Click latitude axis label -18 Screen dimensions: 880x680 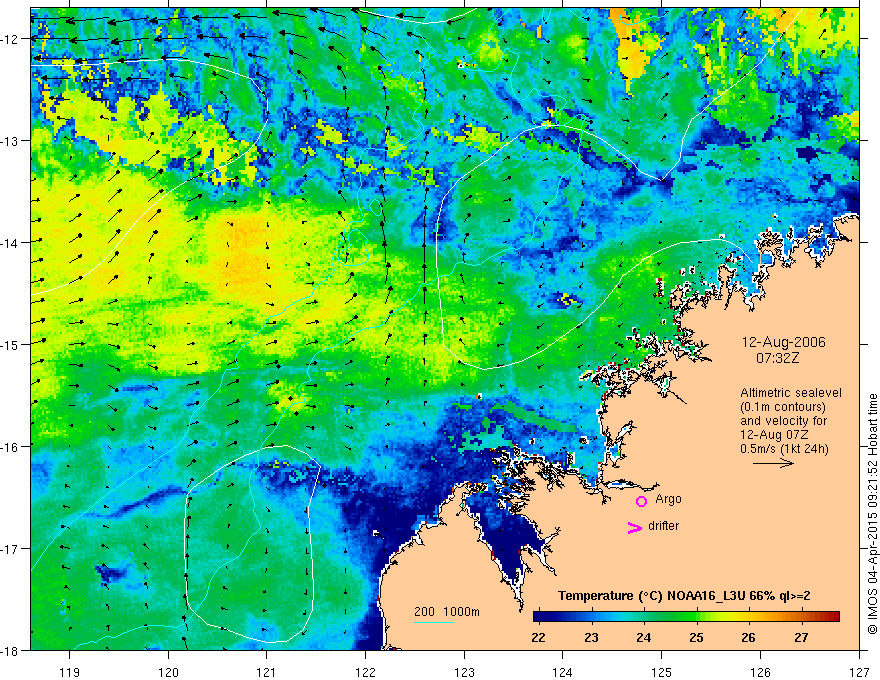pyautogui.click(x=11, y=650)
